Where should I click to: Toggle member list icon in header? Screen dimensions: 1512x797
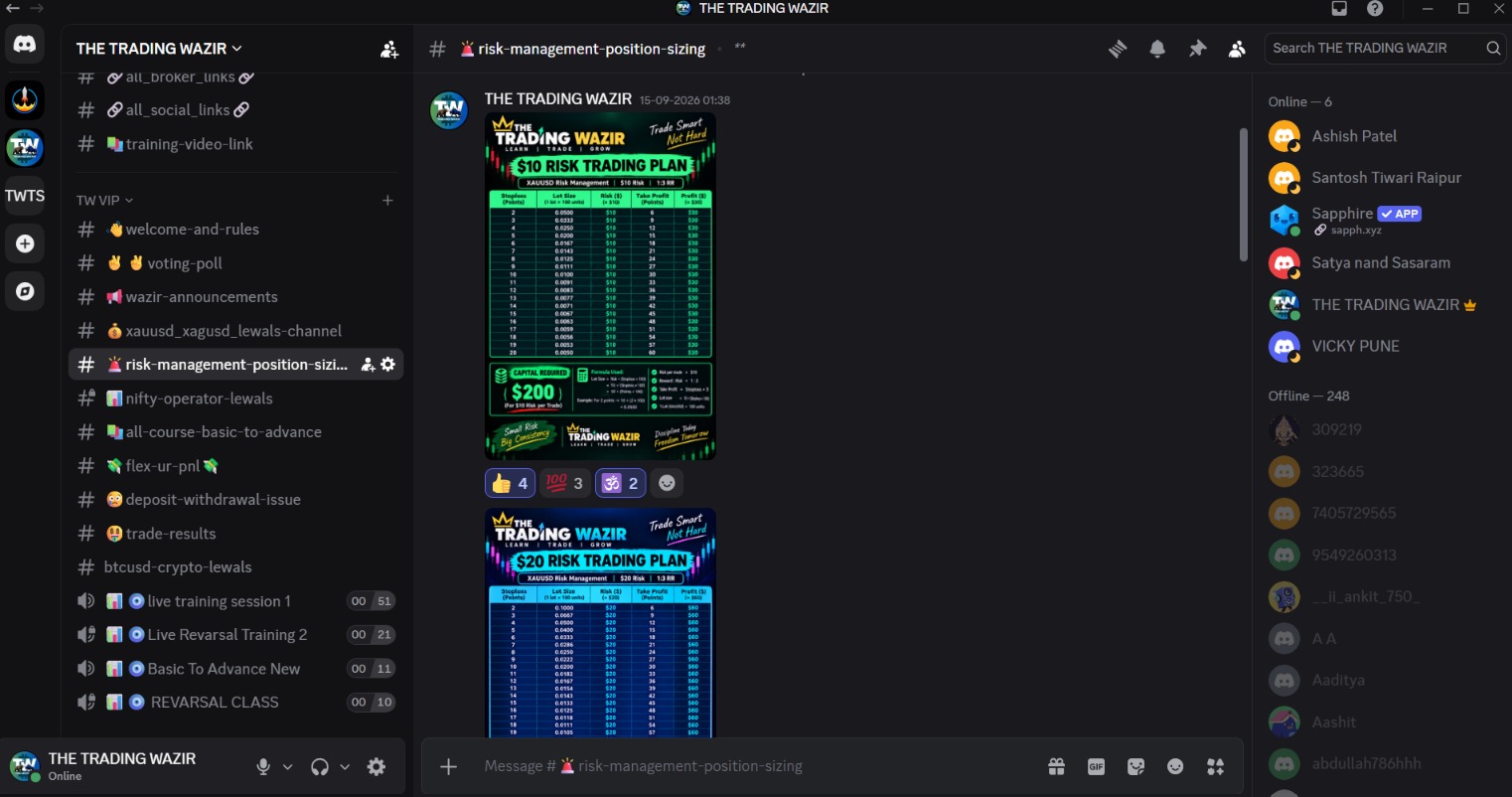1237,49
